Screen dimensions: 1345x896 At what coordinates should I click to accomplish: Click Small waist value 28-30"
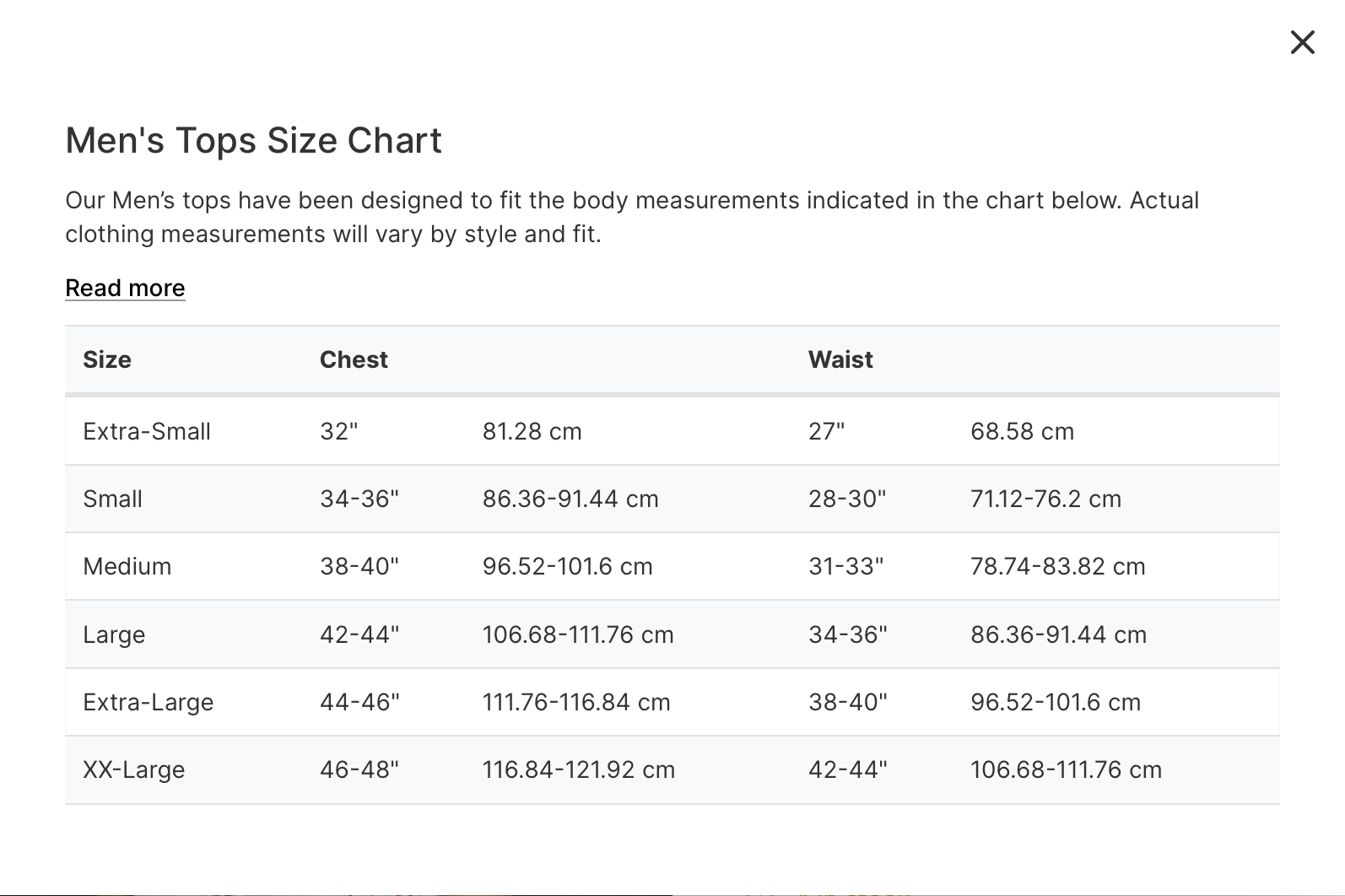point(847,499)
